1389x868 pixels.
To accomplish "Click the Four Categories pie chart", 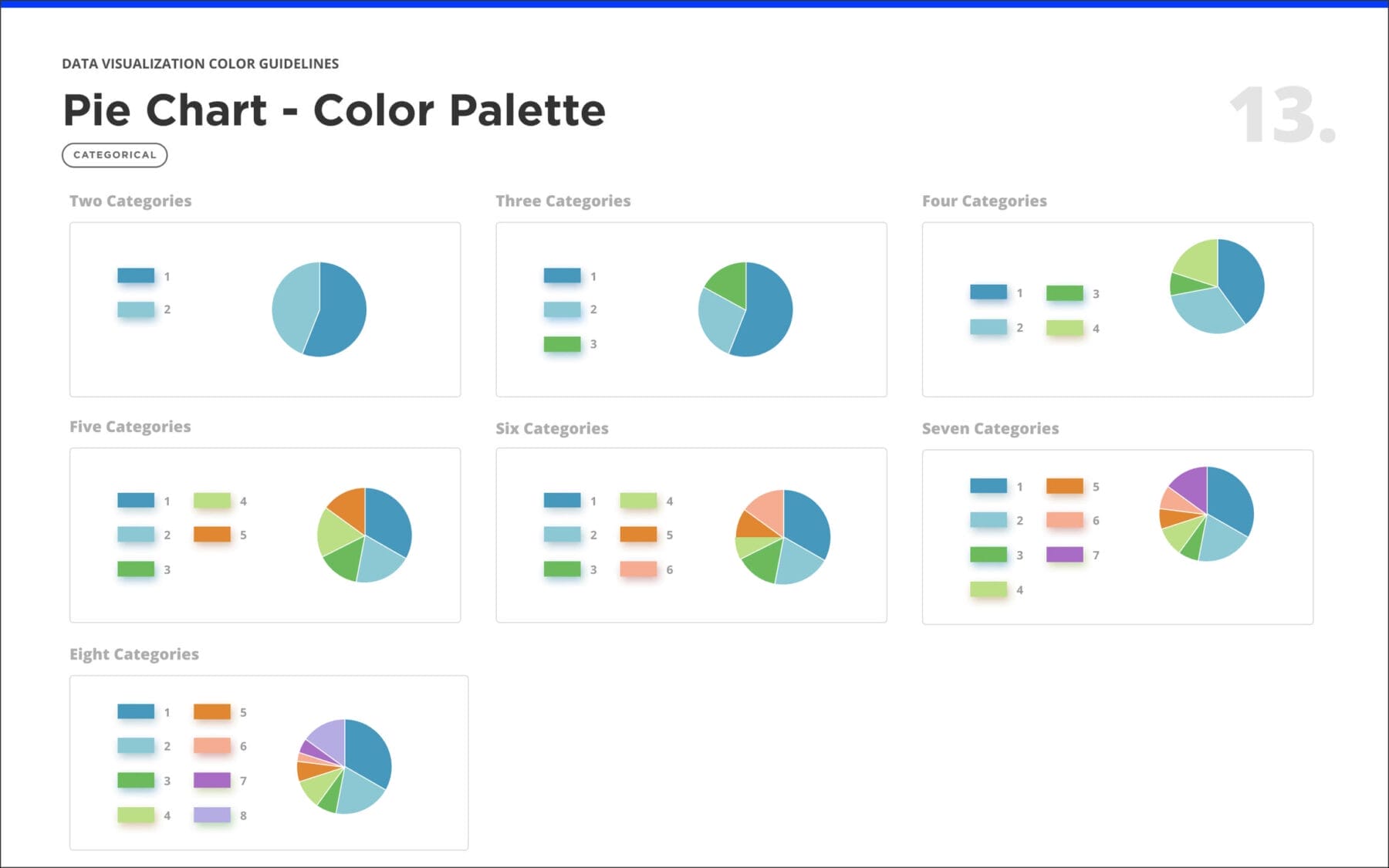I will tap(1217, 286).
